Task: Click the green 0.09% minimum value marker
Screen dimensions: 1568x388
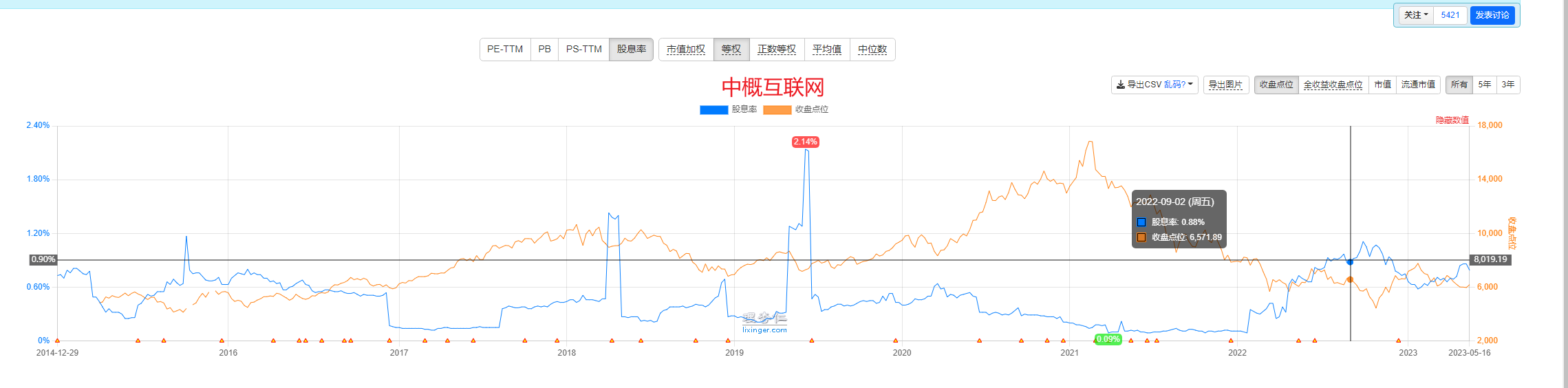Action: pos(1108,339)
